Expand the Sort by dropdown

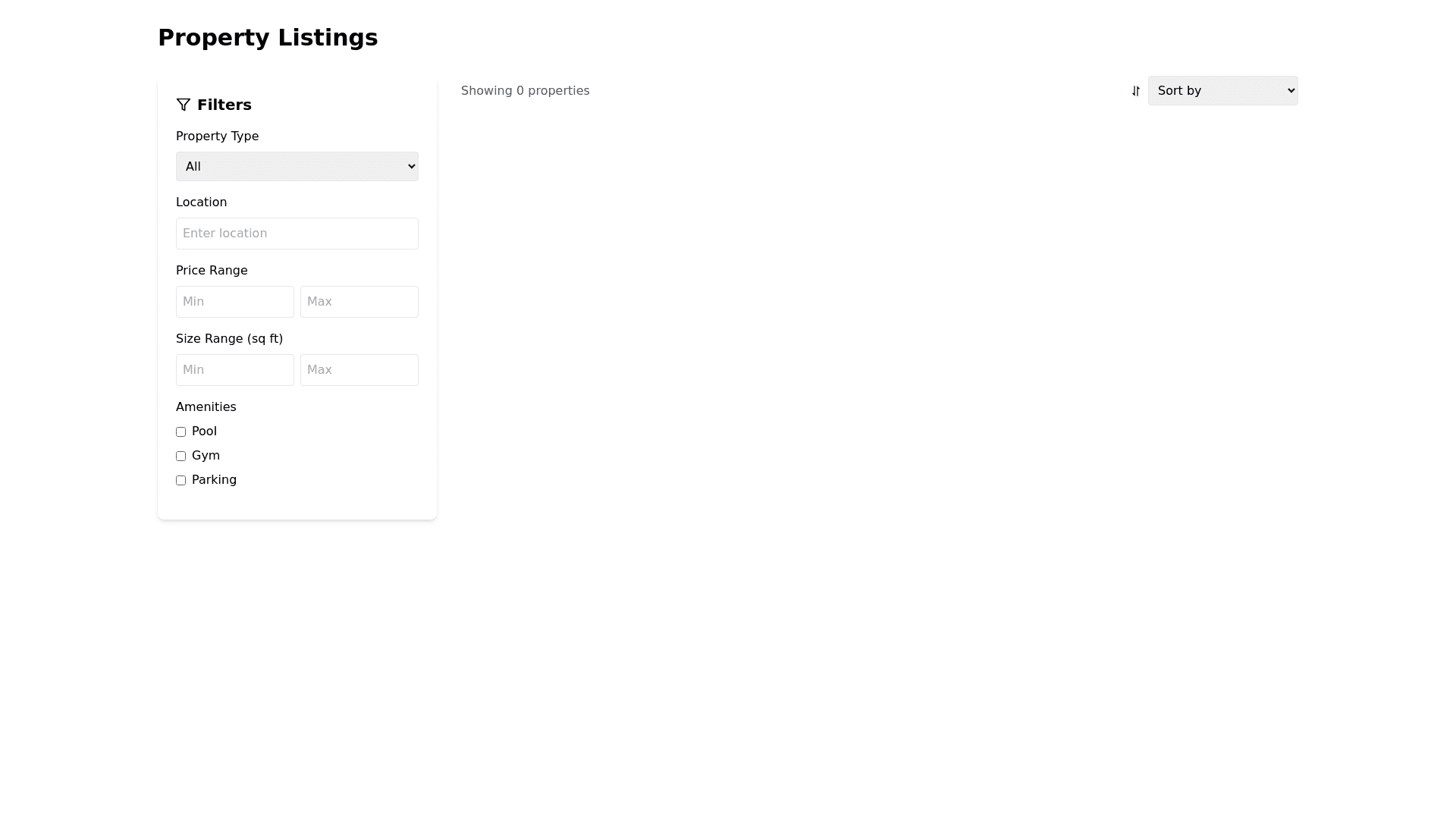(x=1222, y=91)
